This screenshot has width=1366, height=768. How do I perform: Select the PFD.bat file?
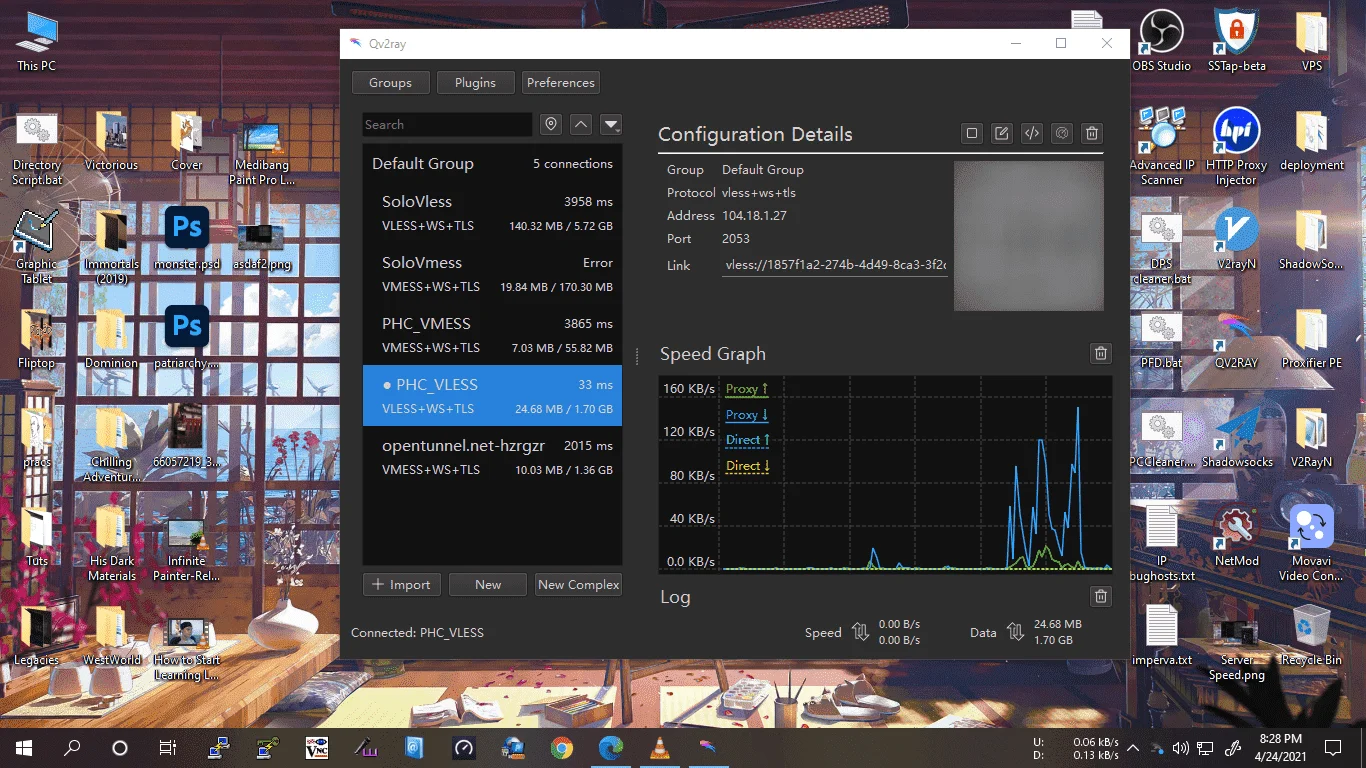pos(1161,339)
